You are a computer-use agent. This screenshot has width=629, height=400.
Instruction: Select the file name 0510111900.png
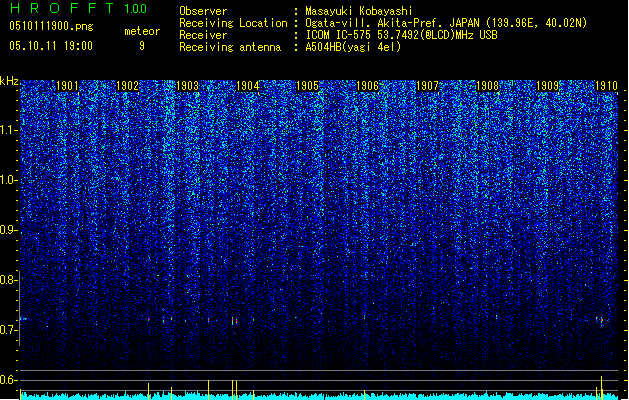(51, 26)
